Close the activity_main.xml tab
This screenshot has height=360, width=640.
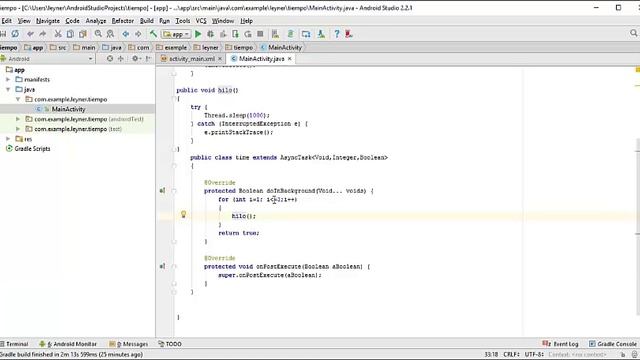(220, 59)
